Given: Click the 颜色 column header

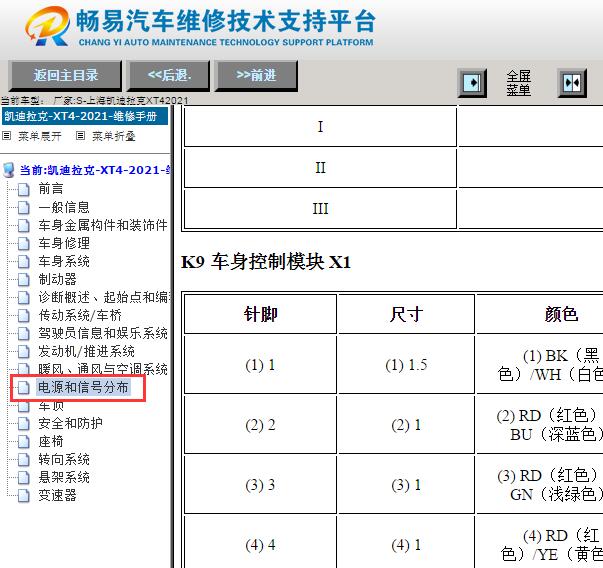Looking at the screenshot, I should (x=540, y=314).
